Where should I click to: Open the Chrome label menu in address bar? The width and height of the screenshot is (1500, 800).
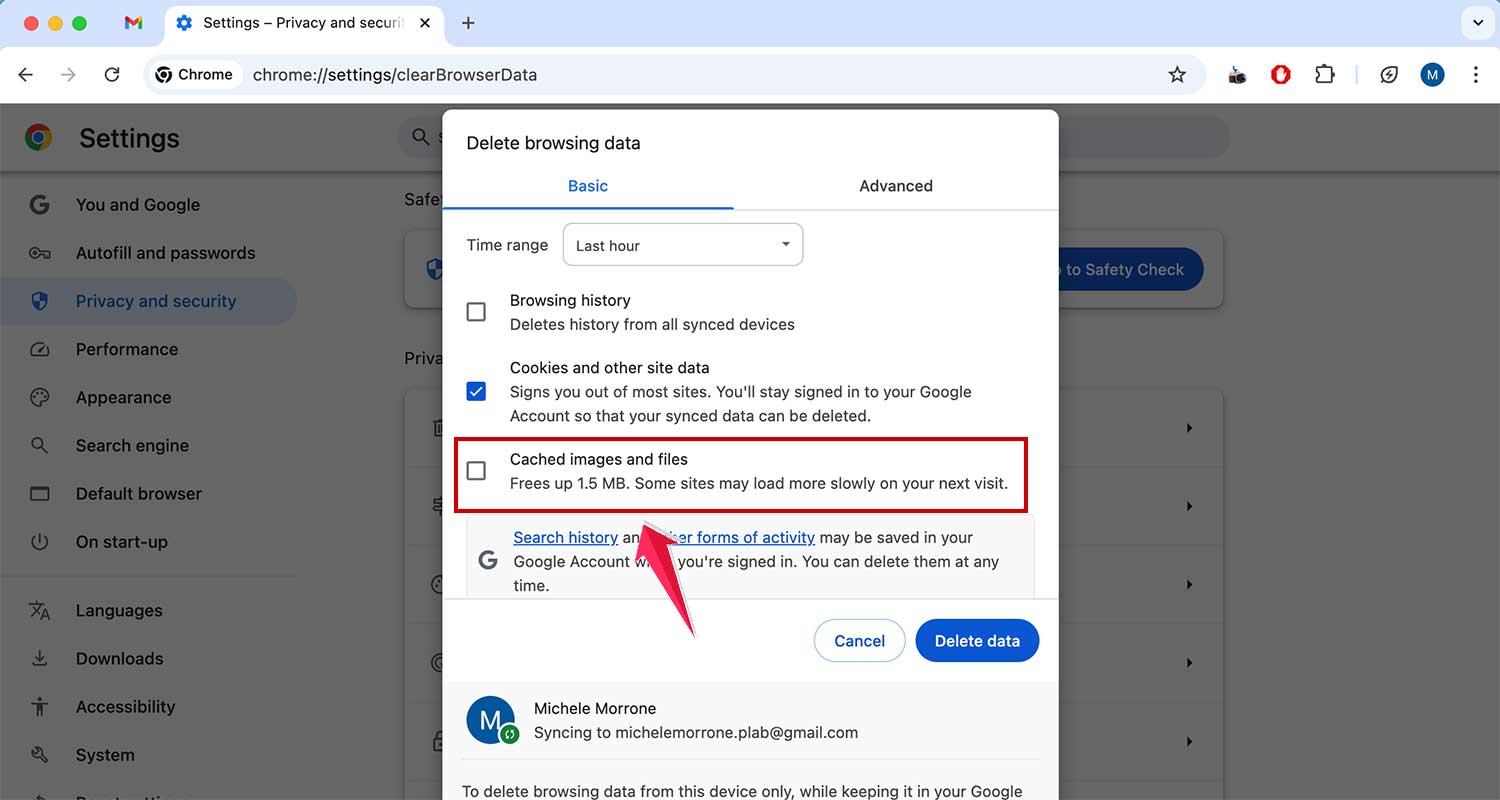click(x=193, y=74)
